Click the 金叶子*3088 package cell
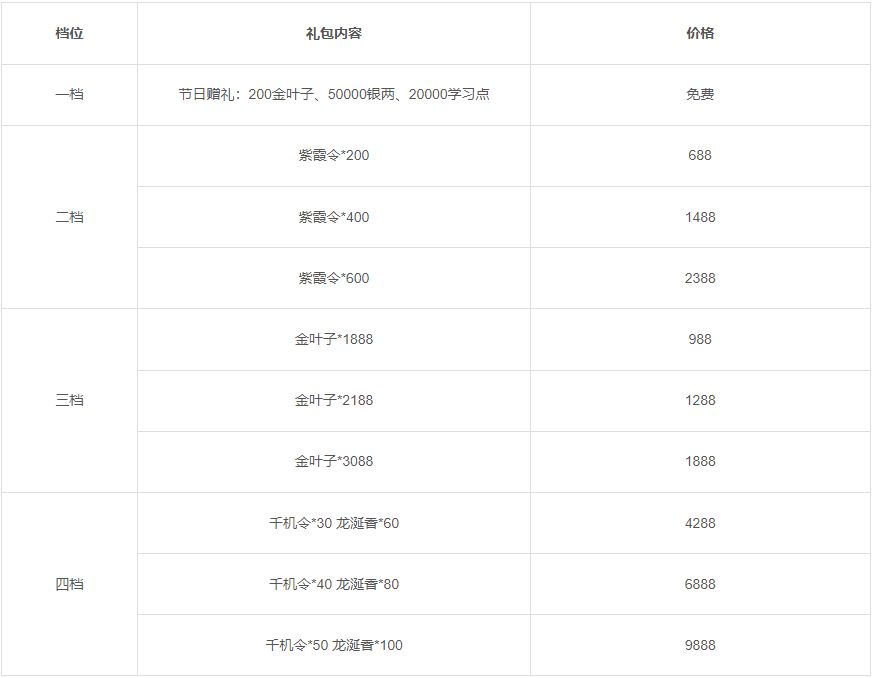This screenshot has height=678, width=877. (x=334, y=461)
